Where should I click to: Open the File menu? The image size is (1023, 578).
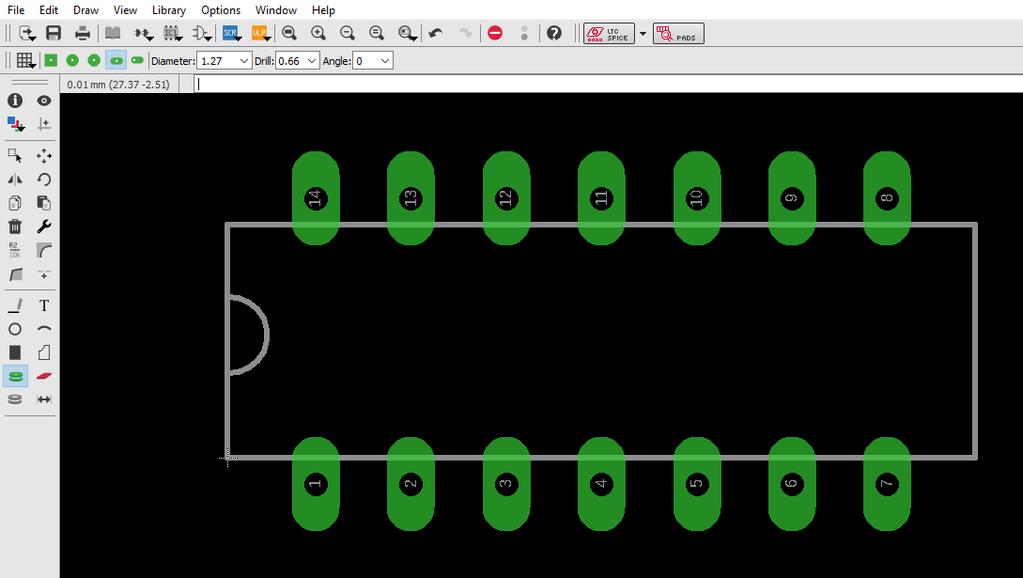click(16, 10)
